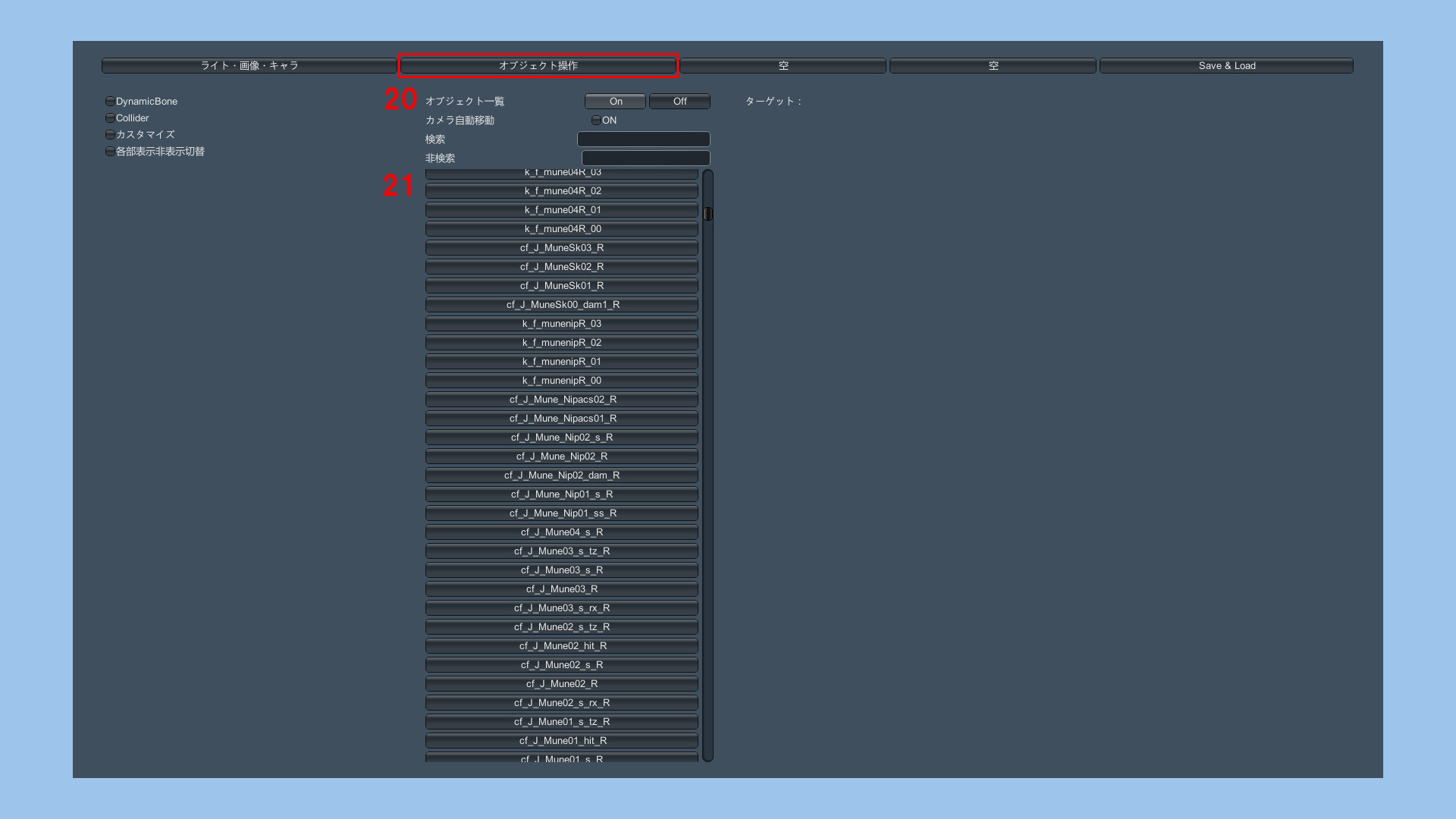Click the object list scrollbar handle
The height and width of the screenshot is (819, 1456).
tap(708, 214)
